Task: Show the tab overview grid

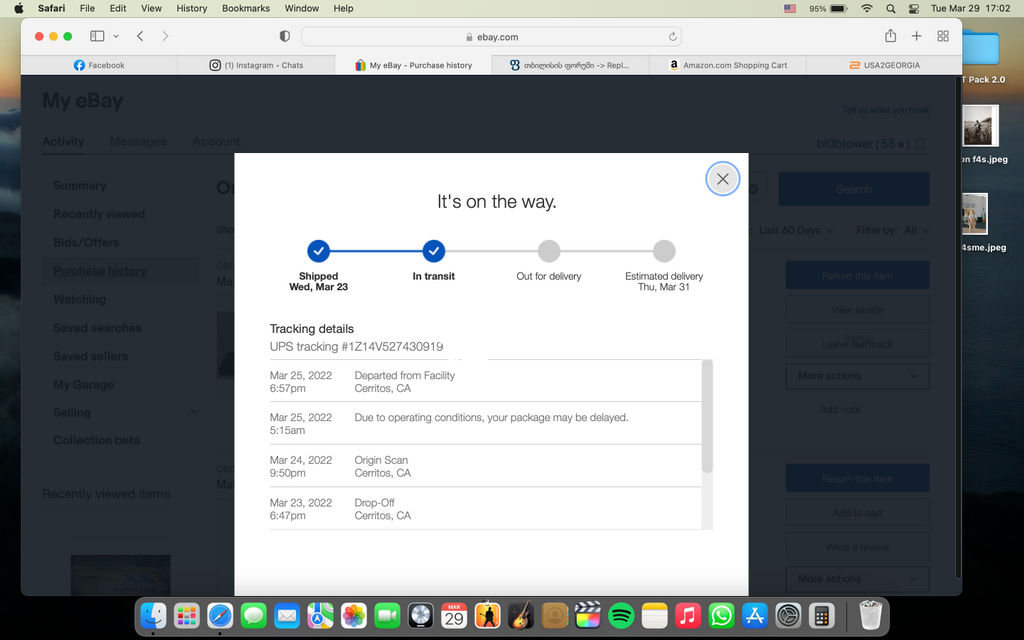Action: [x=942, y=36]
